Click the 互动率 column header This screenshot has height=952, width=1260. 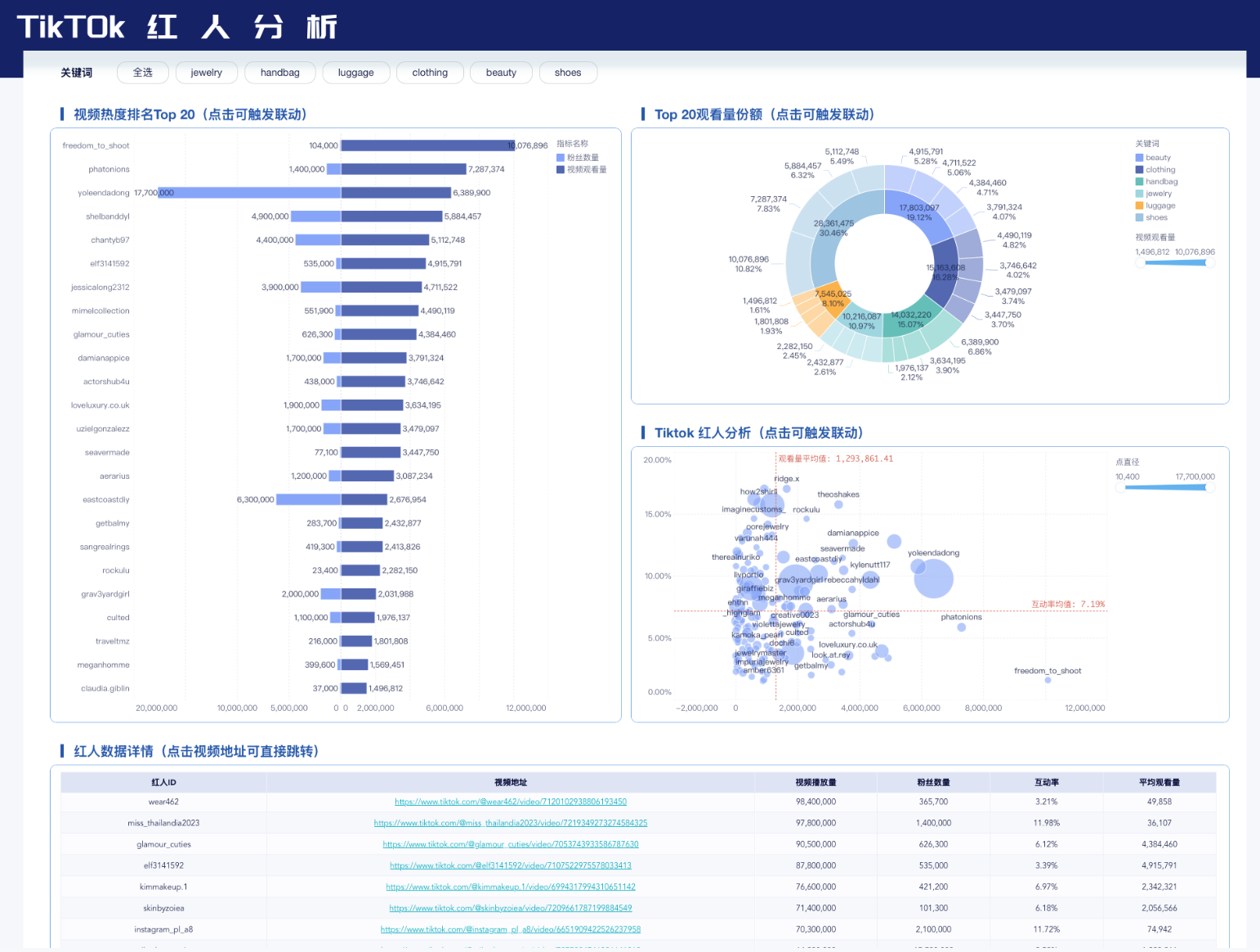[1046, 782]
